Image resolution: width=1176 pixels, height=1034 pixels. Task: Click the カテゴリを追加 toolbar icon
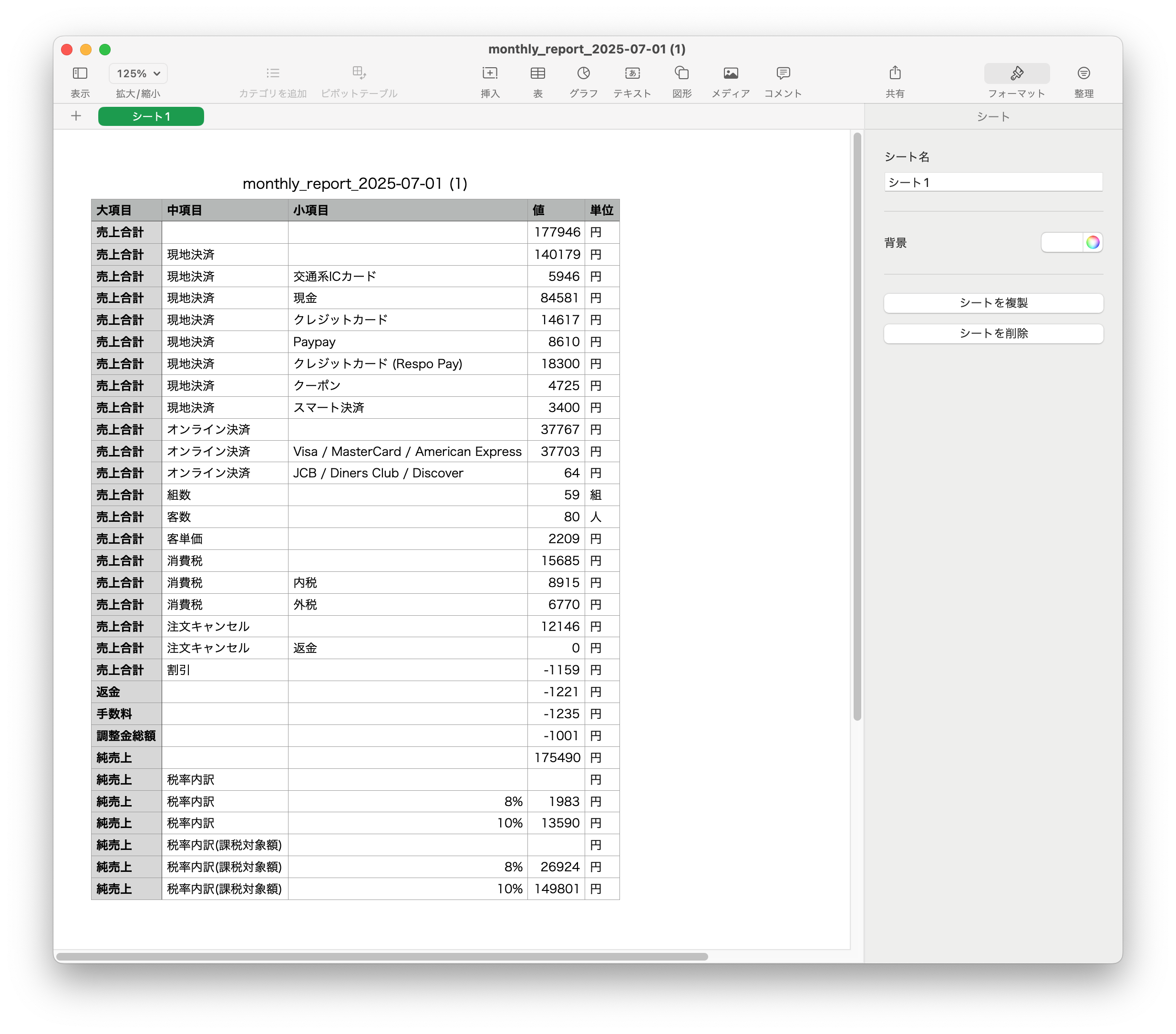[x=273, y=73]
